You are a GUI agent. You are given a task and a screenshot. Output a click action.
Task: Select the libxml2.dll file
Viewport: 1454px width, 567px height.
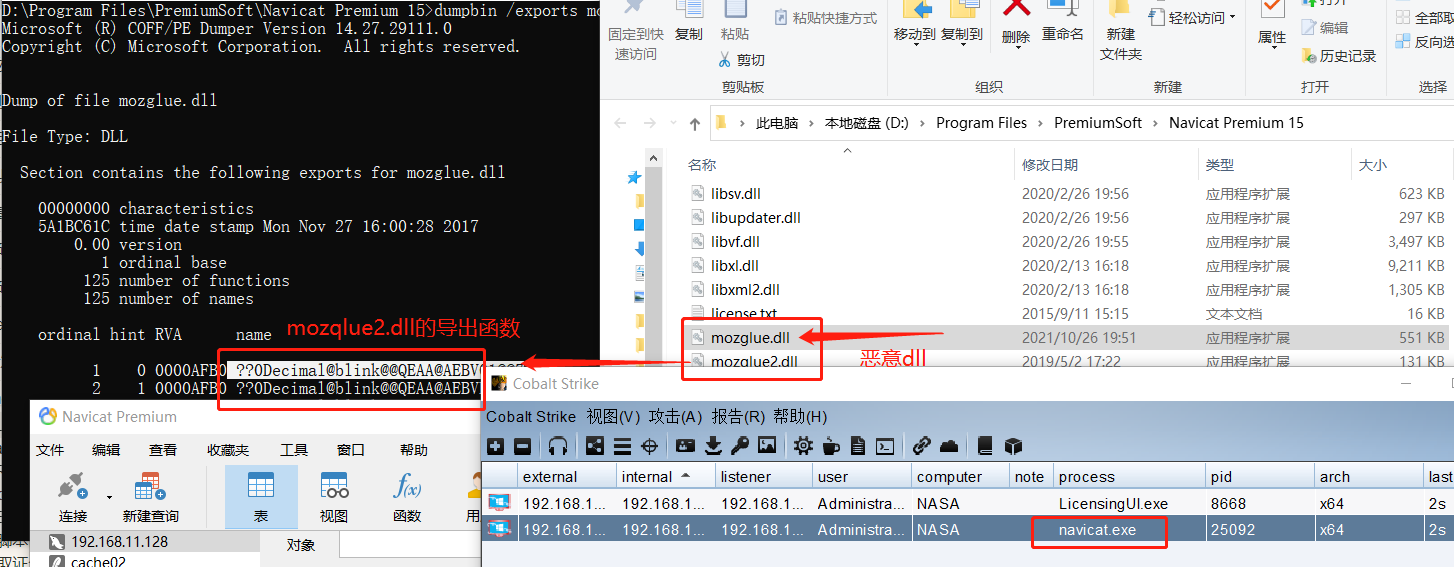coord(745,290)
